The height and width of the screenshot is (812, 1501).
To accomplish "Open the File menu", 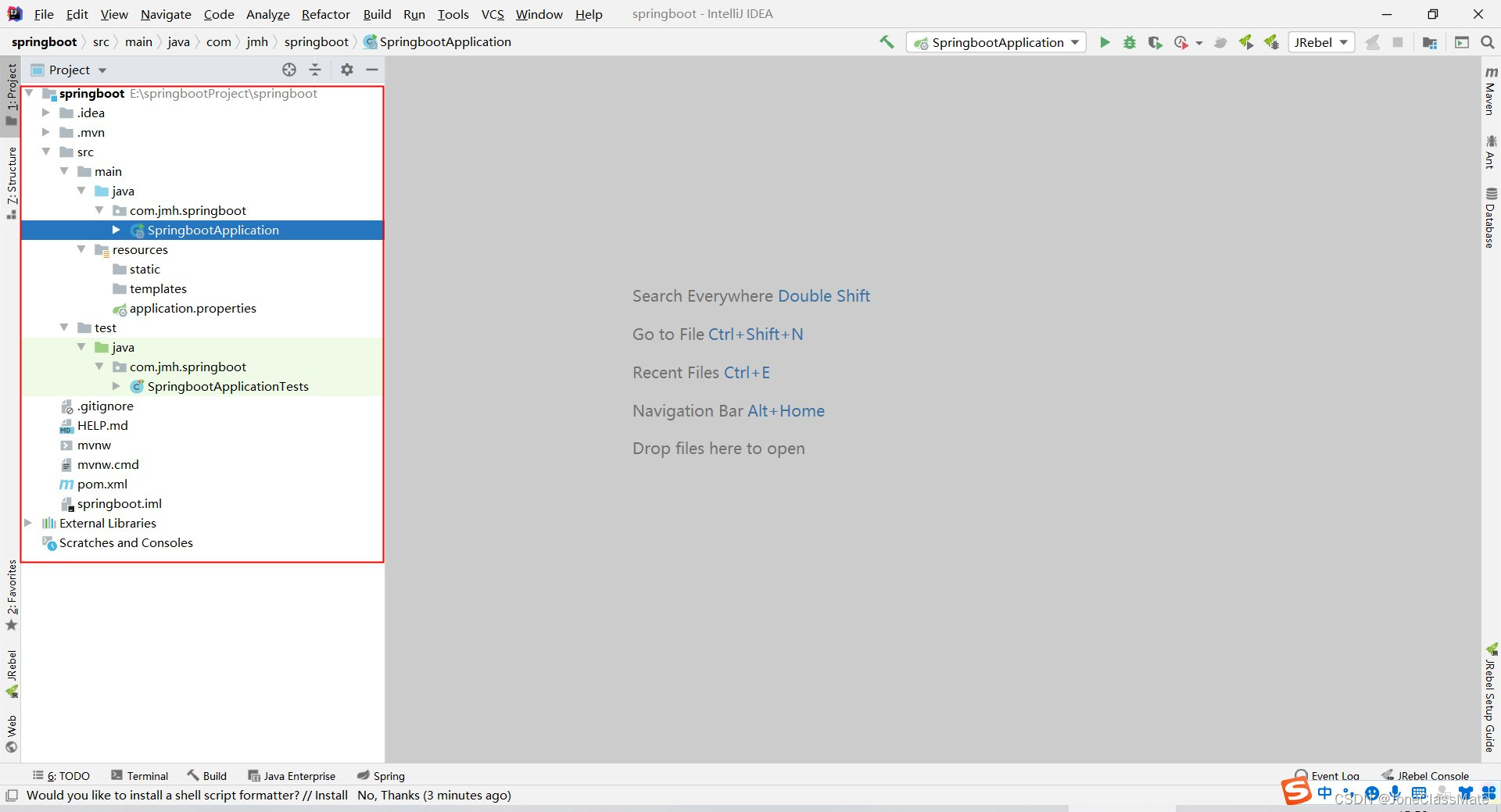I will pos(44,14).
